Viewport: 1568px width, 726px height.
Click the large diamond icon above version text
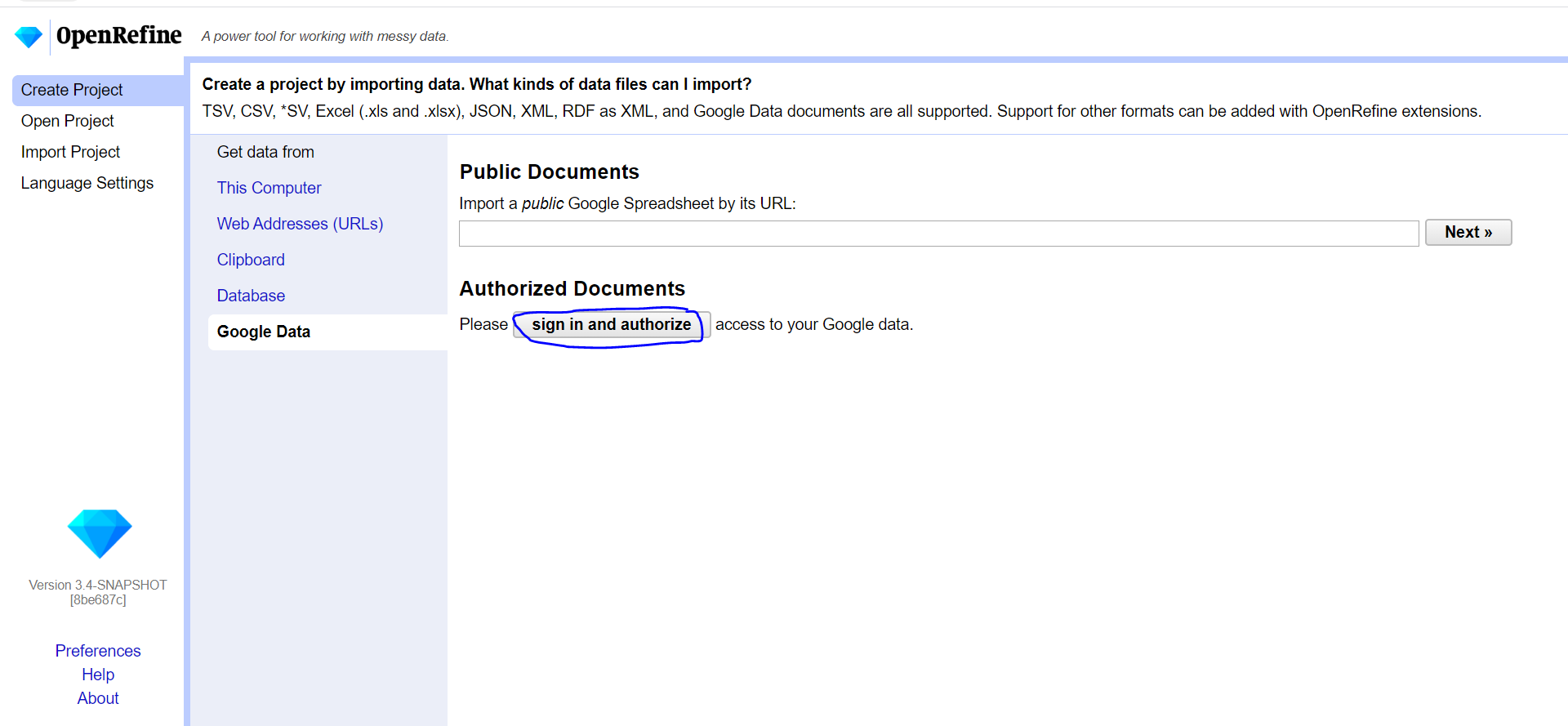tap(100, 534)
